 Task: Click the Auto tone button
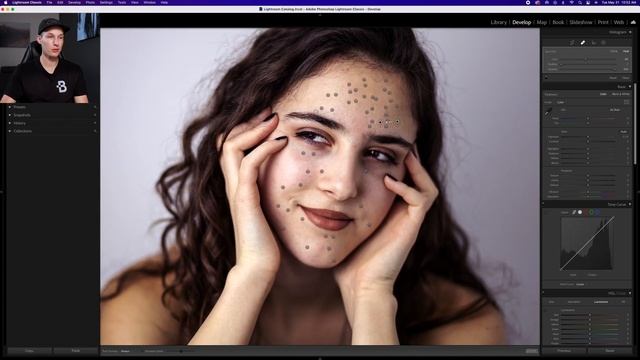tap(624, 132)
